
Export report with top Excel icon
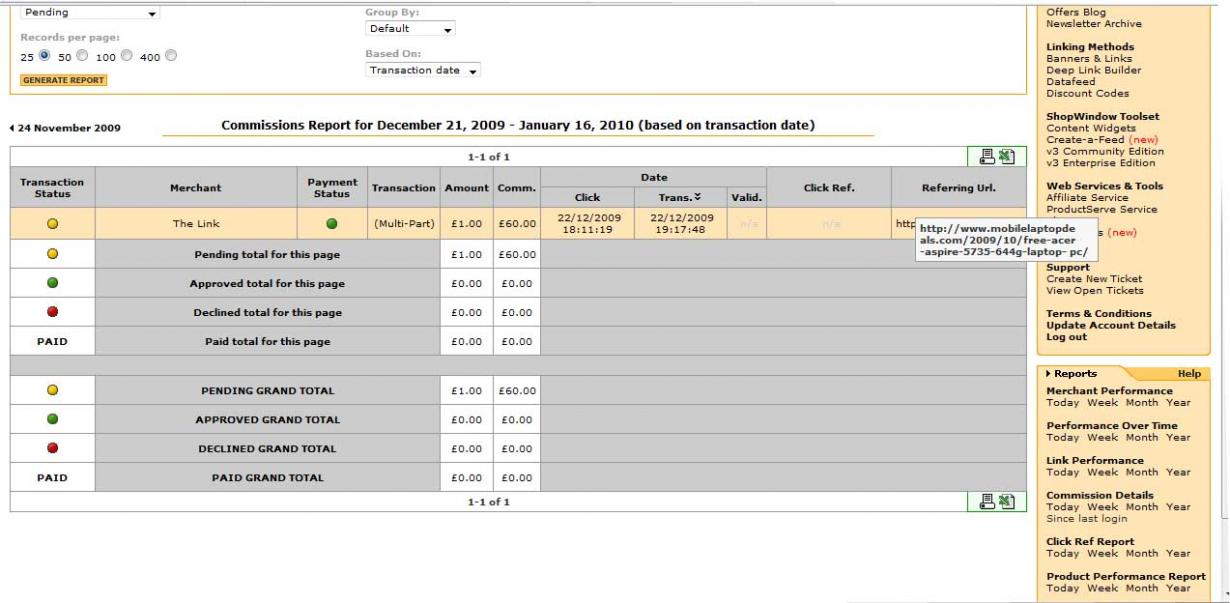1006,156
